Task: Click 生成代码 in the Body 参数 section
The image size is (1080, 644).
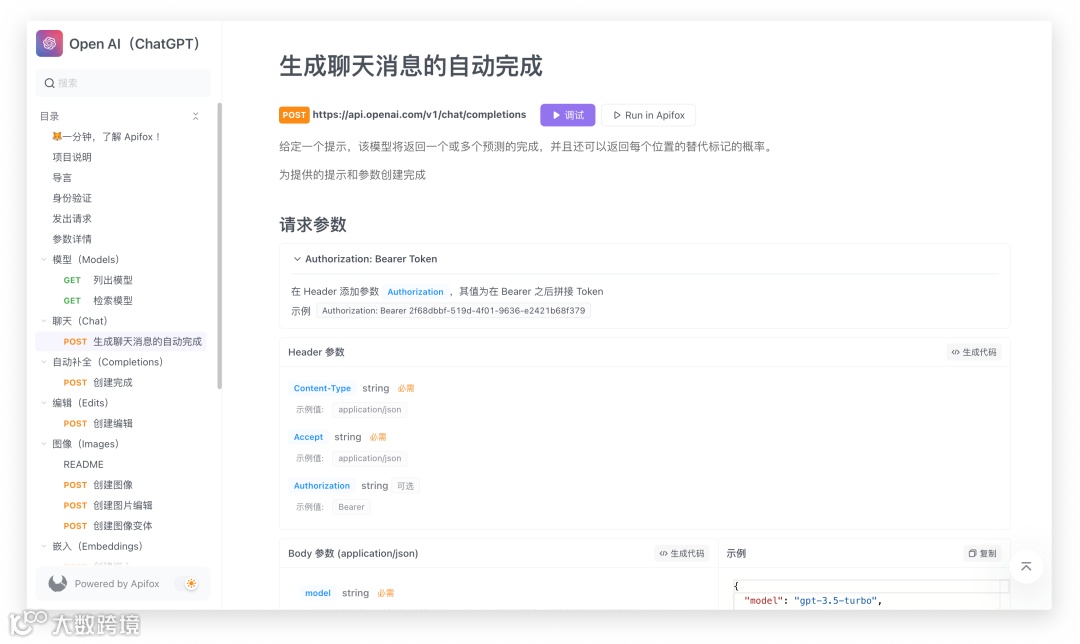Action: point(682,553)
